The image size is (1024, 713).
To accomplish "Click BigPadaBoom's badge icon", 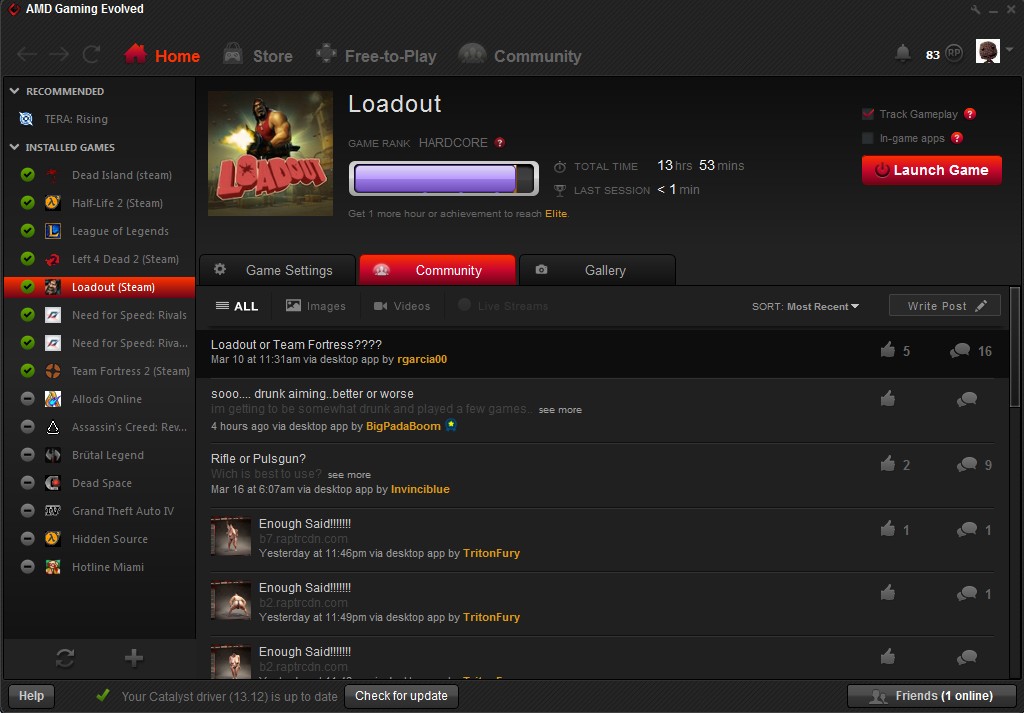I will coord(451,425).
